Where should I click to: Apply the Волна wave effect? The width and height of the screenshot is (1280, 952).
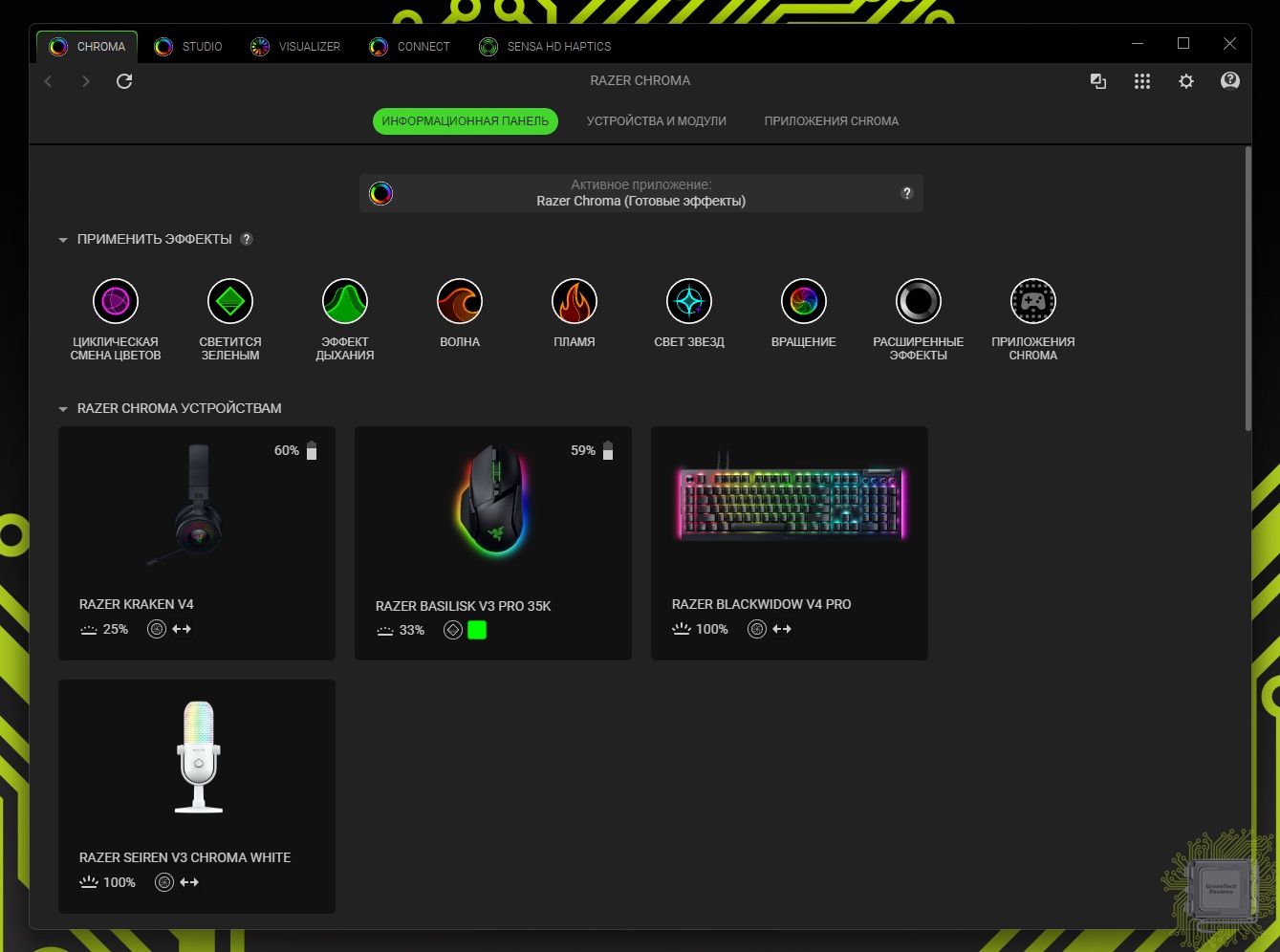(460, 302)
